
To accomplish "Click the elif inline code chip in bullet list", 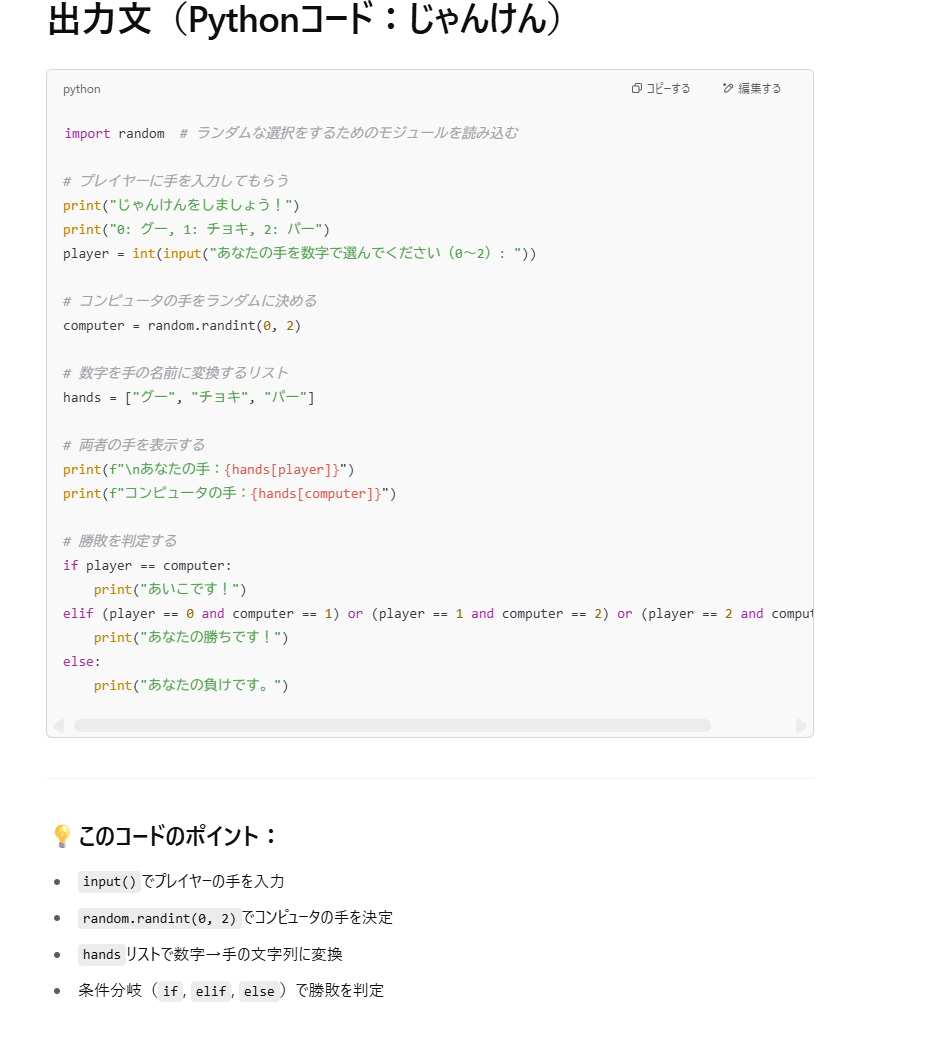I will click(211, 992).
